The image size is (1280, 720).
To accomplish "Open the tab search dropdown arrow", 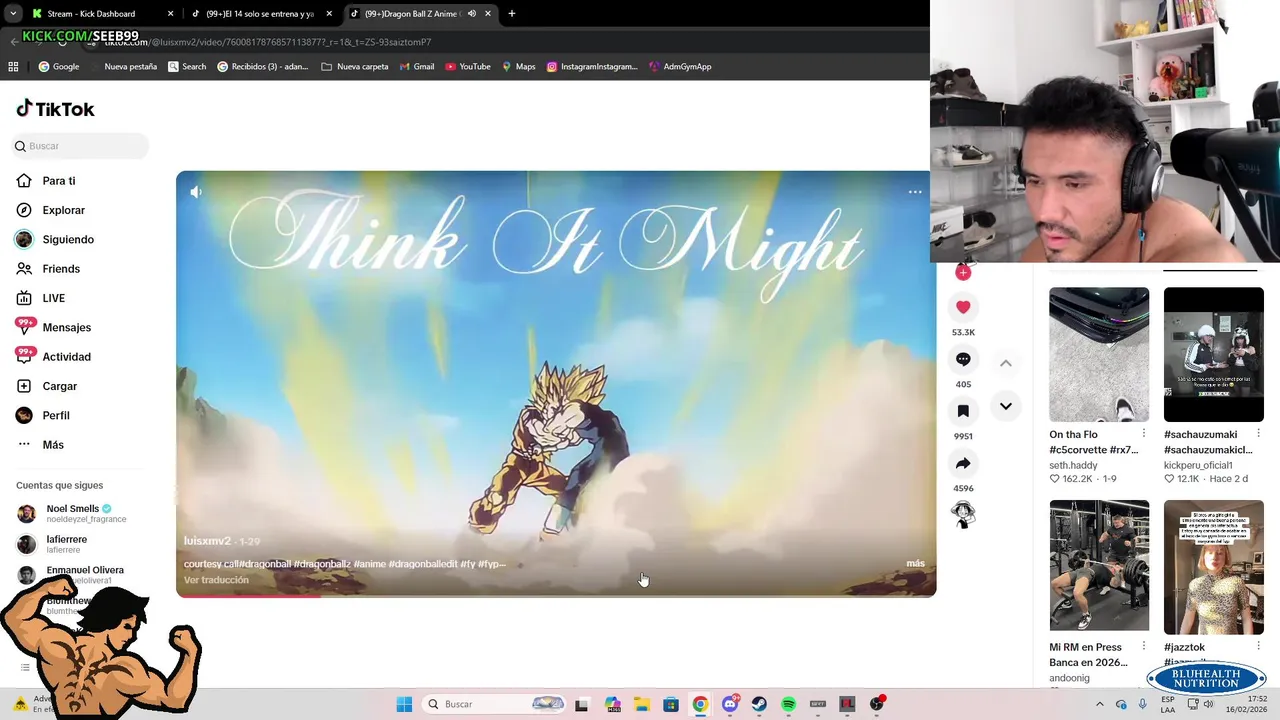I will (x=13, y=14).
